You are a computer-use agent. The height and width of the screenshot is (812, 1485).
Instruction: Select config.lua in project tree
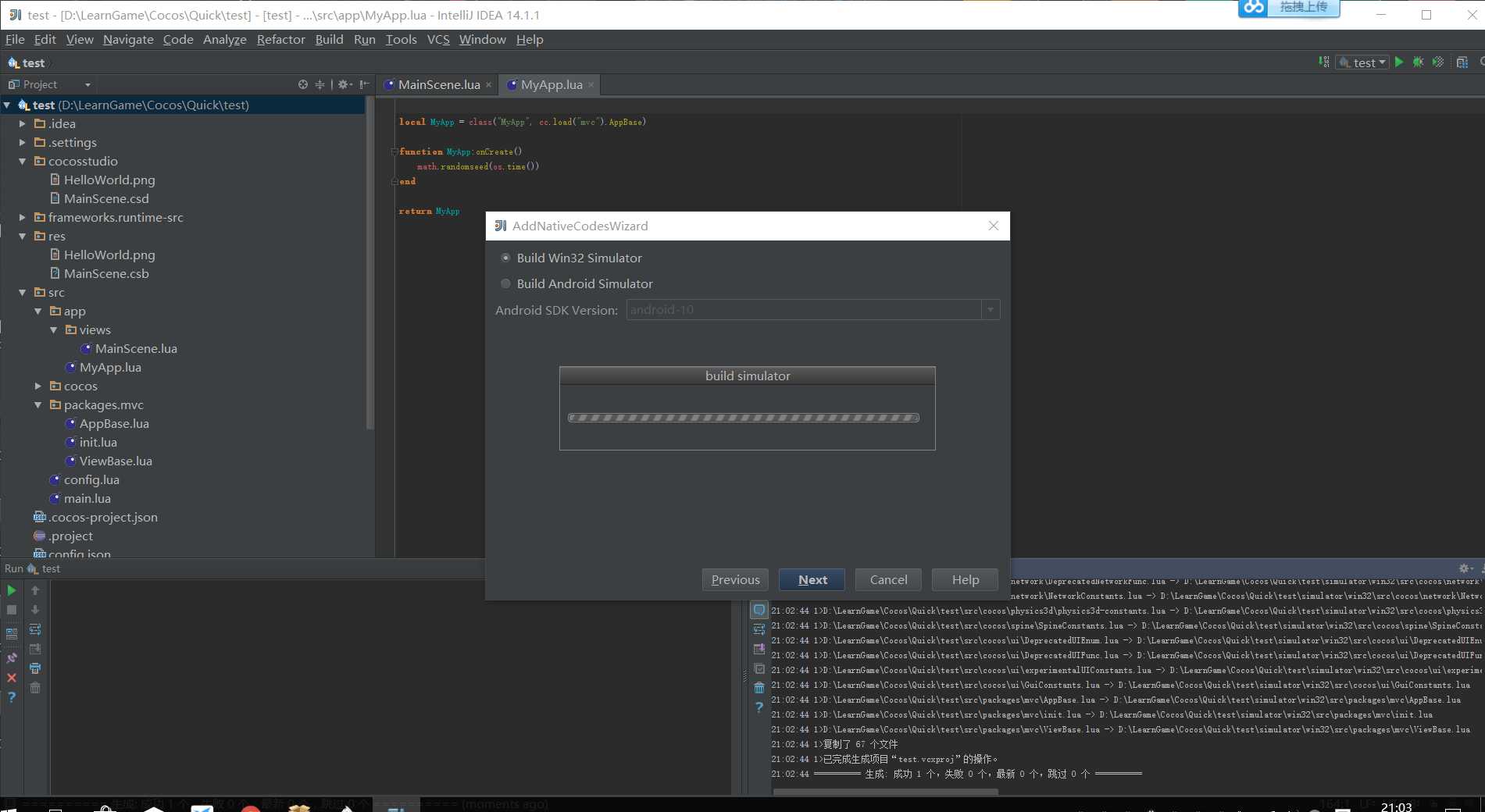pyautogui.click(x=91, y=479)
